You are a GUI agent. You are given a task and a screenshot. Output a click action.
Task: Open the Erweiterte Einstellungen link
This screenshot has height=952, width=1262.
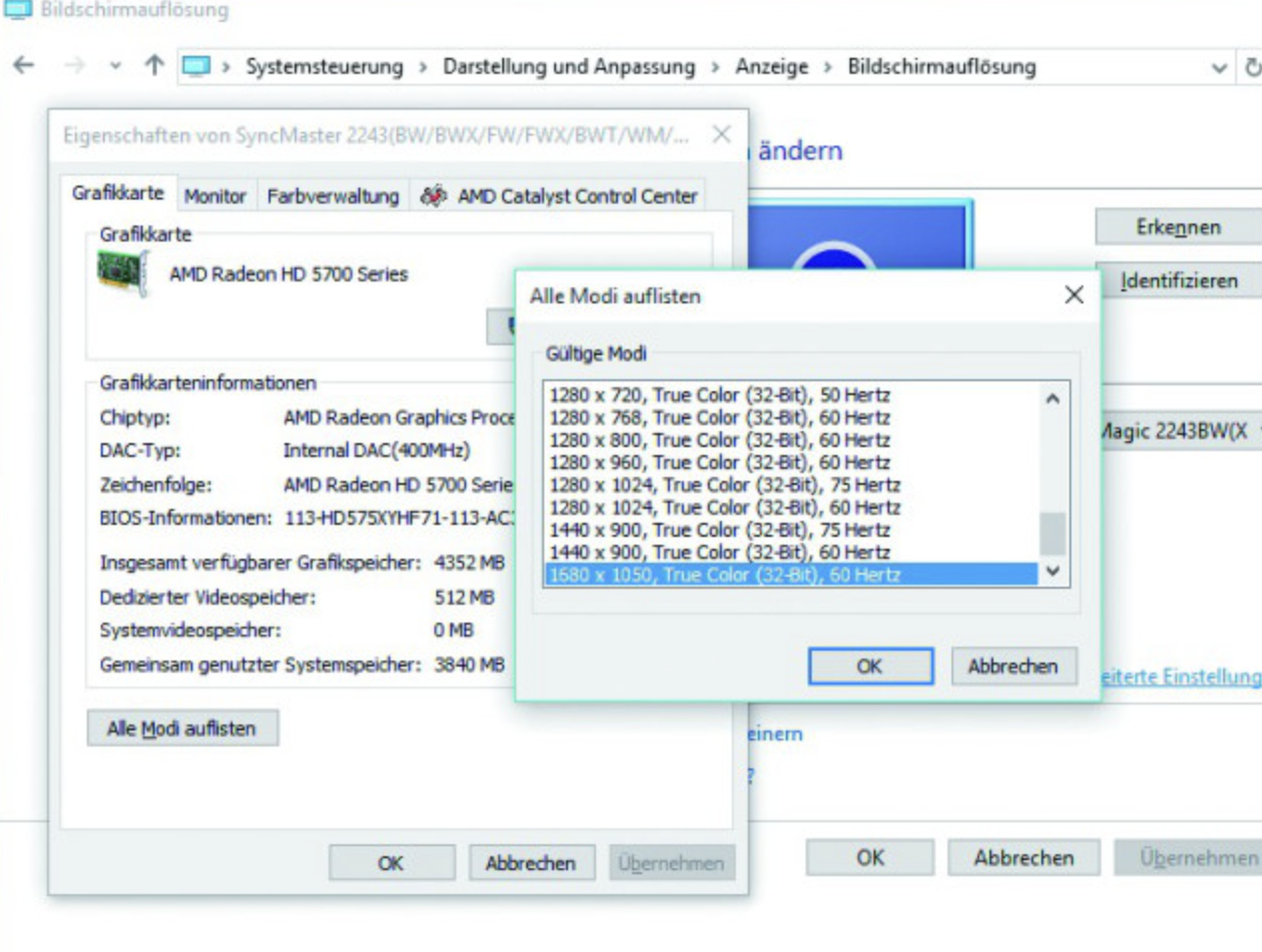tap(1180, 677)
